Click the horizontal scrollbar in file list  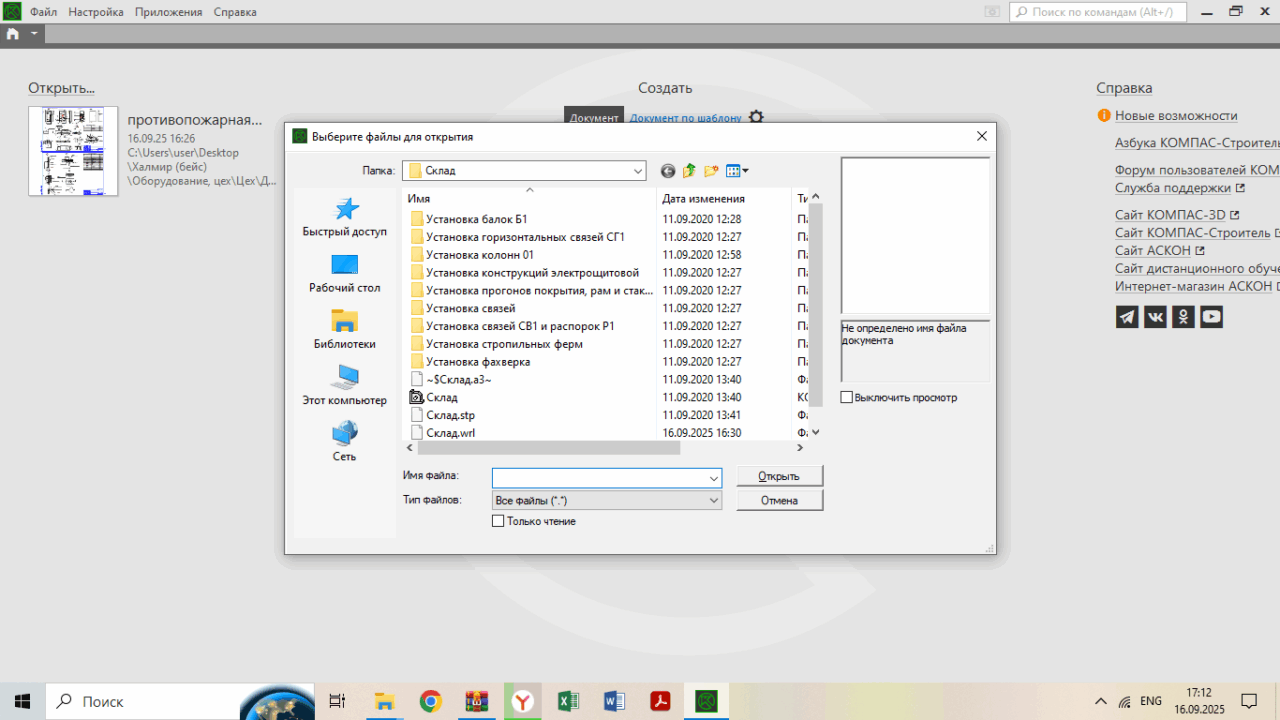(548, 448)
